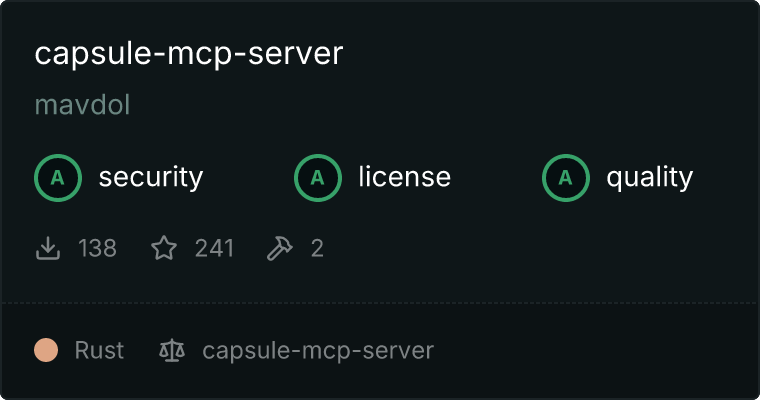
Task: Click the Rust language label
Action: (x=99, y=350)
